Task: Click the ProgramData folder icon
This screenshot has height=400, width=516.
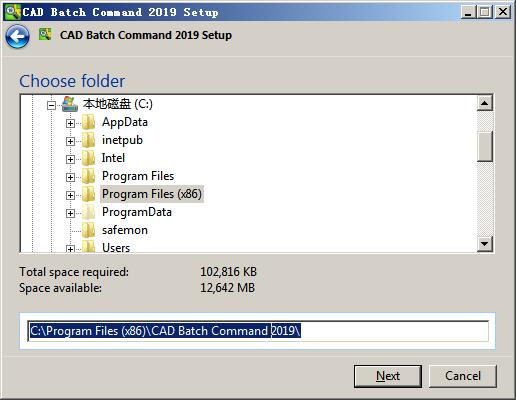Action: 89,212
